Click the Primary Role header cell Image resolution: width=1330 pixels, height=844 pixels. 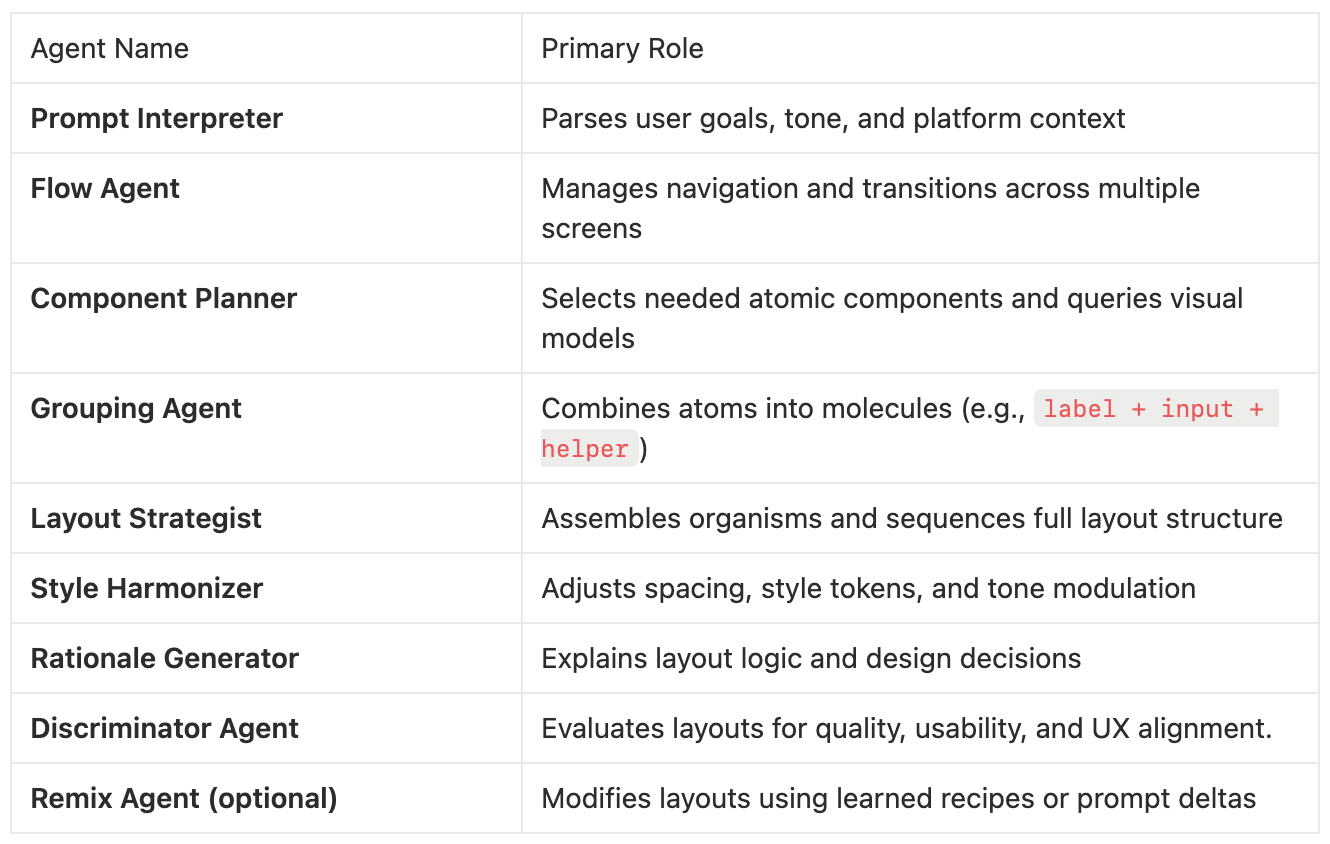pyautogui.click(x=622, y=49)
